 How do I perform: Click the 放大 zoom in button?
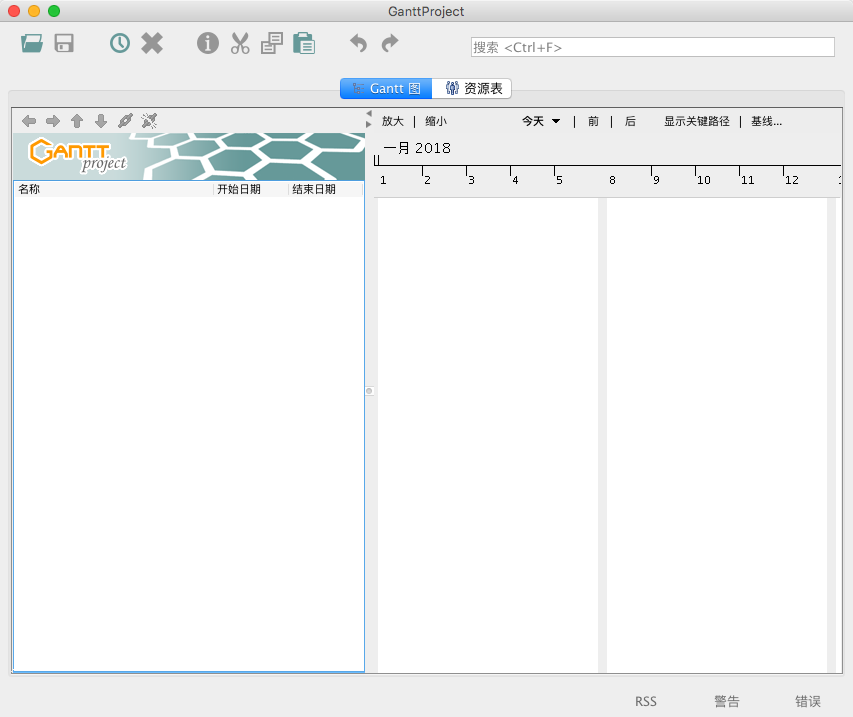coord(393,121)
